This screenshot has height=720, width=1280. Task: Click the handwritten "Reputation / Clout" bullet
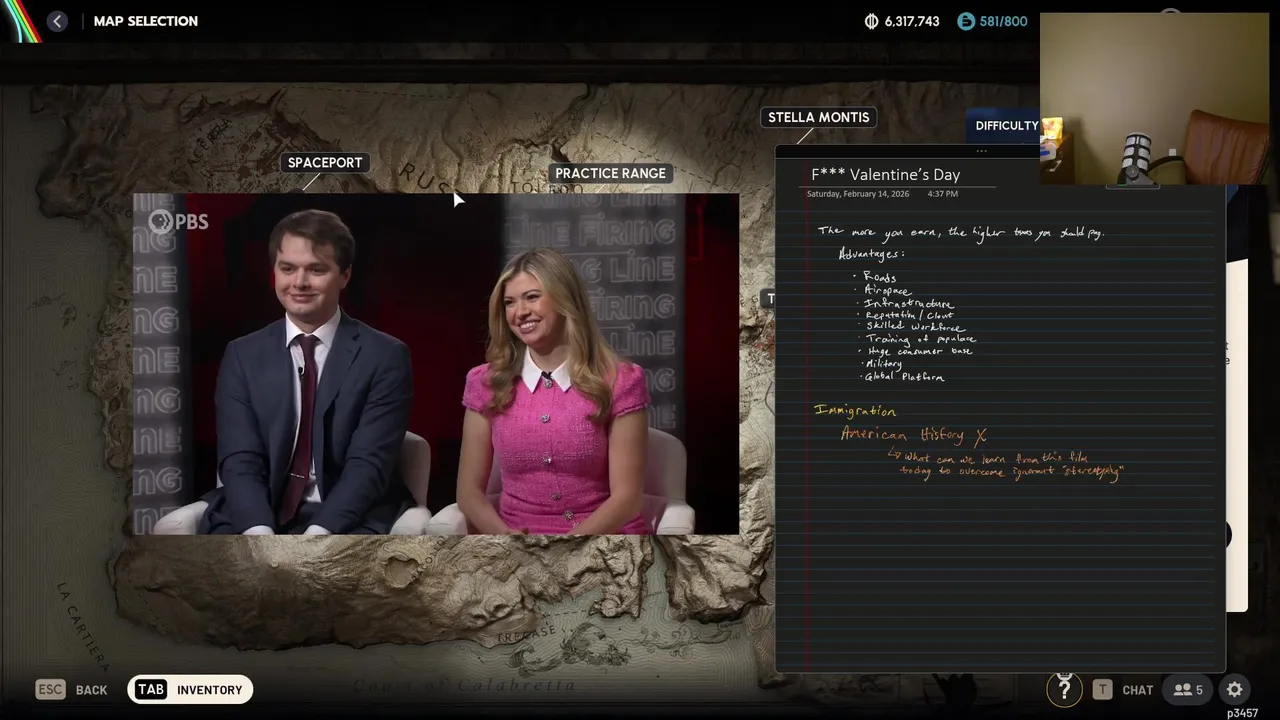tap(909, 315)
